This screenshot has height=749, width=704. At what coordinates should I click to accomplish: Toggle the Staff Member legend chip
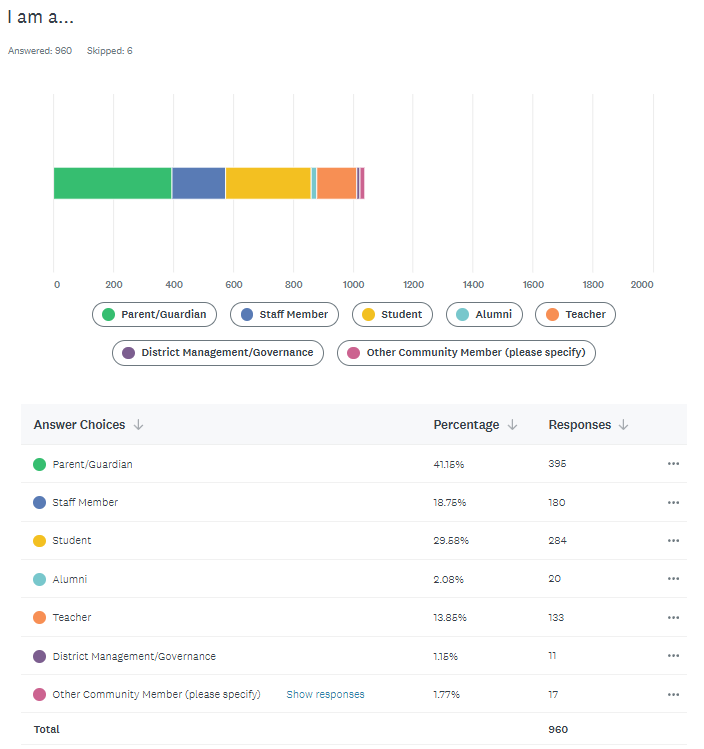[284, 314]
